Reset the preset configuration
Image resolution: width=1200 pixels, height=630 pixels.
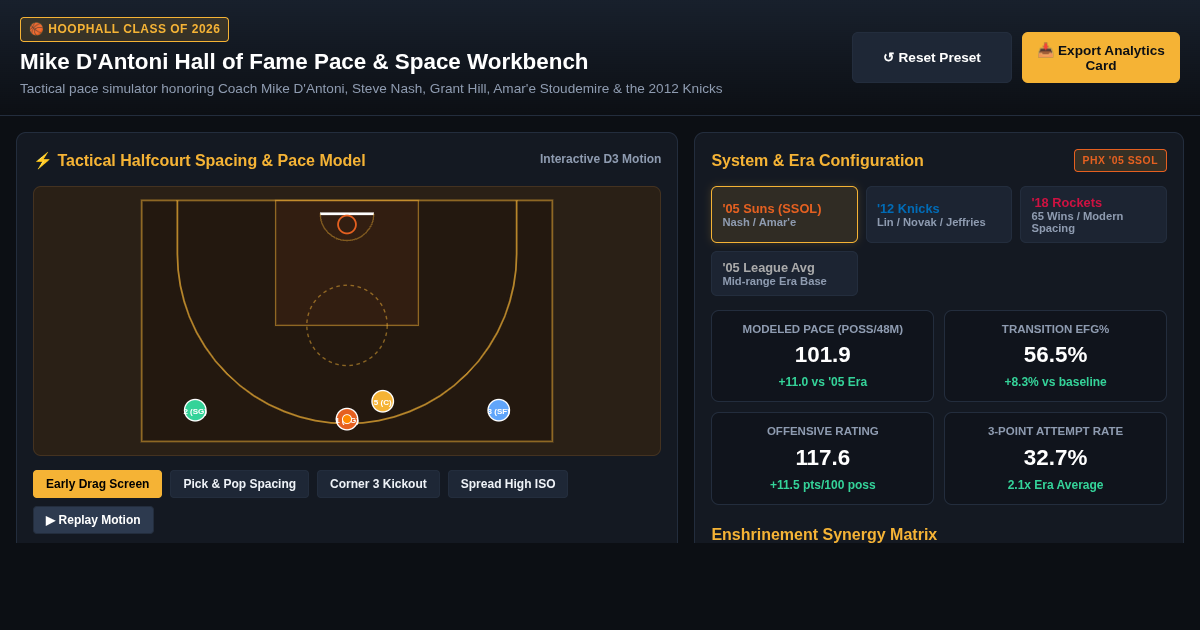[x=932, y=57]
